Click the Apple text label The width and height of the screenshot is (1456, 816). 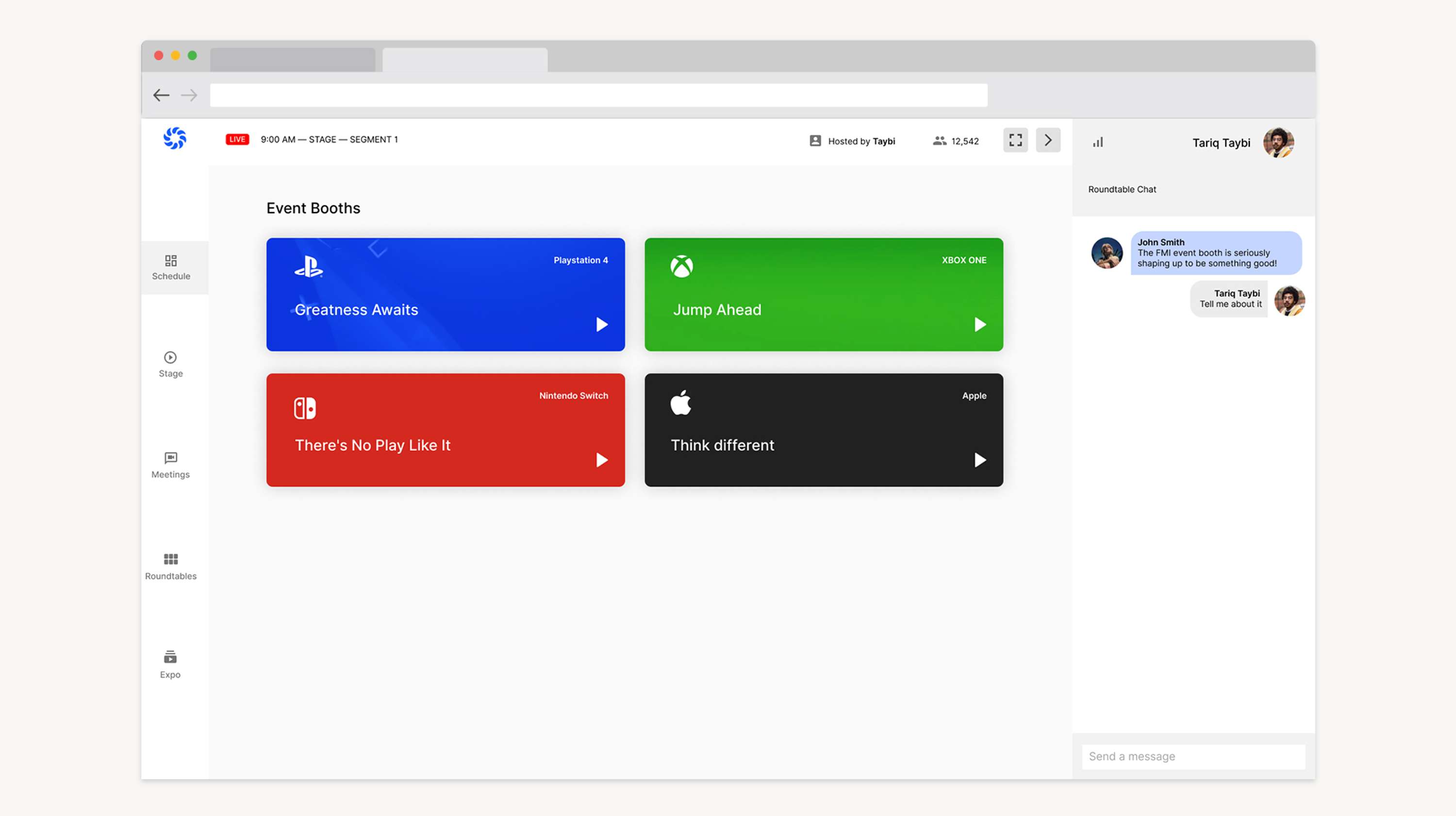tap(975, 396)
